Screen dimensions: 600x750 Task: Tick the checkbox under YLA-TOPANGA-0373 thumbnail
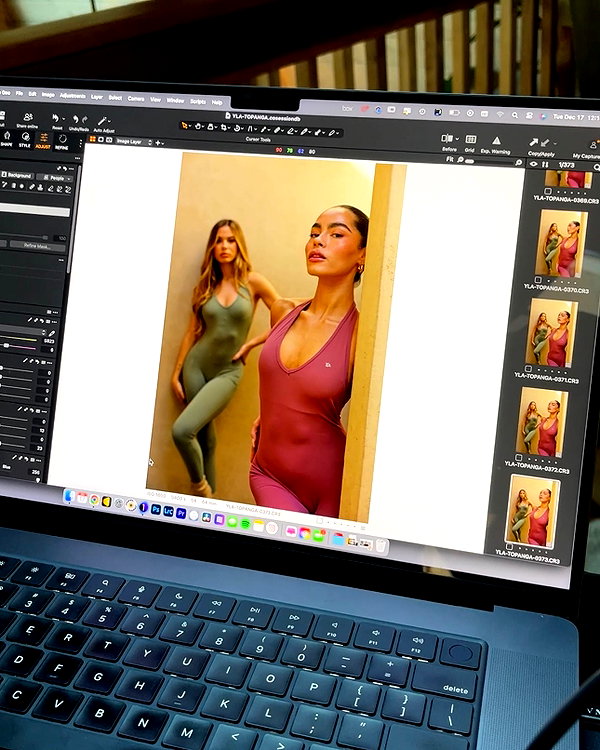point(509,547)
